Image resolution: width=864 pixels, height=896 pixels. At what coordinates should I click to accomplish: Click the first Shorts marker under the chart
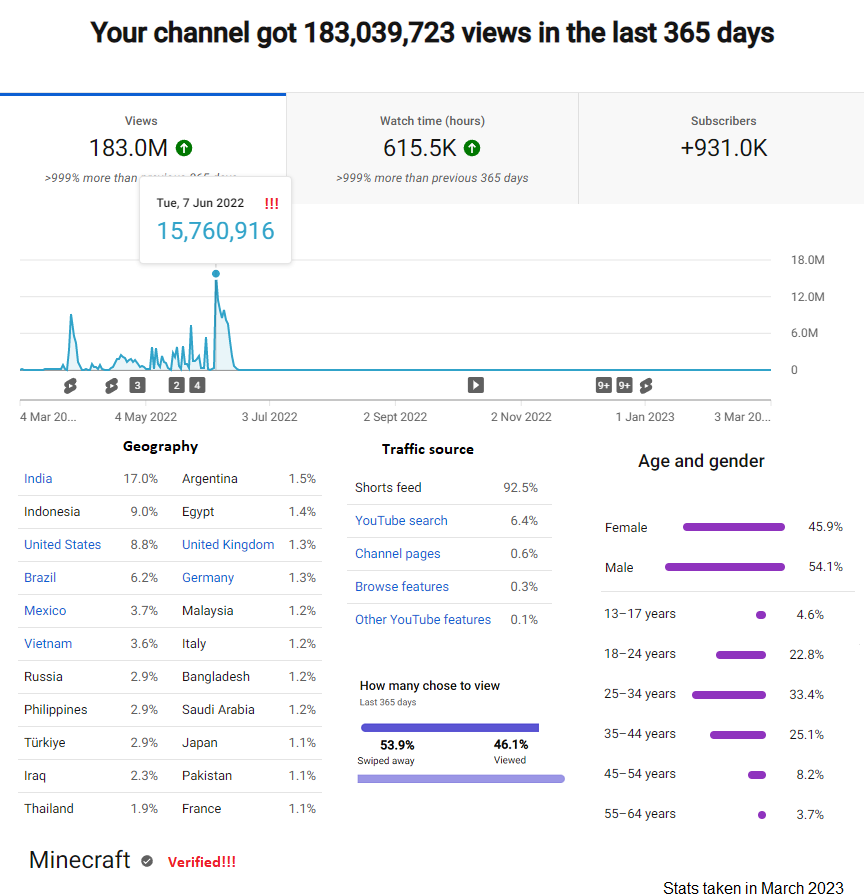70,386
